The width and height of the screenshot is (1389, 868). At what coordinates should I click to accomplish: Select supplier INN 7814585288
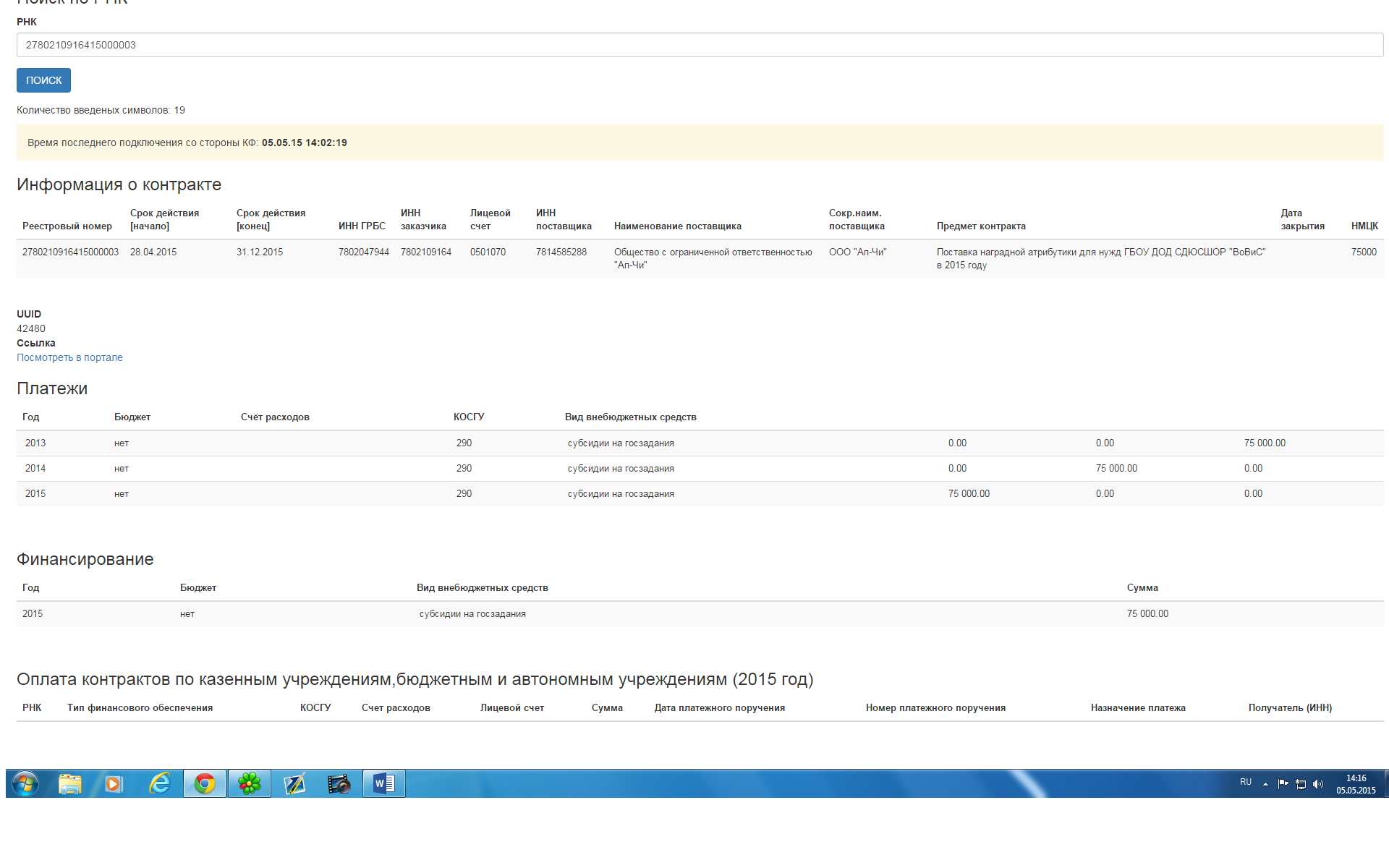pyautogui.click(x=561, y=252)
